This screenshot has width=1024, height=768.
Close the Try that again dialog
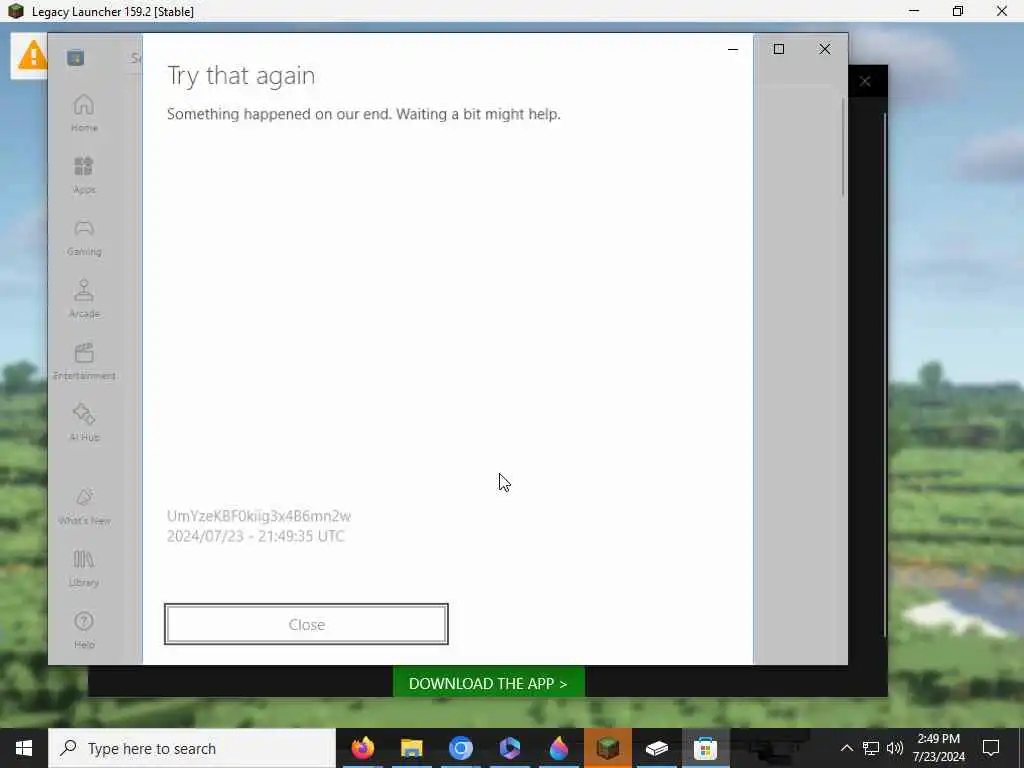click(306, 624)
